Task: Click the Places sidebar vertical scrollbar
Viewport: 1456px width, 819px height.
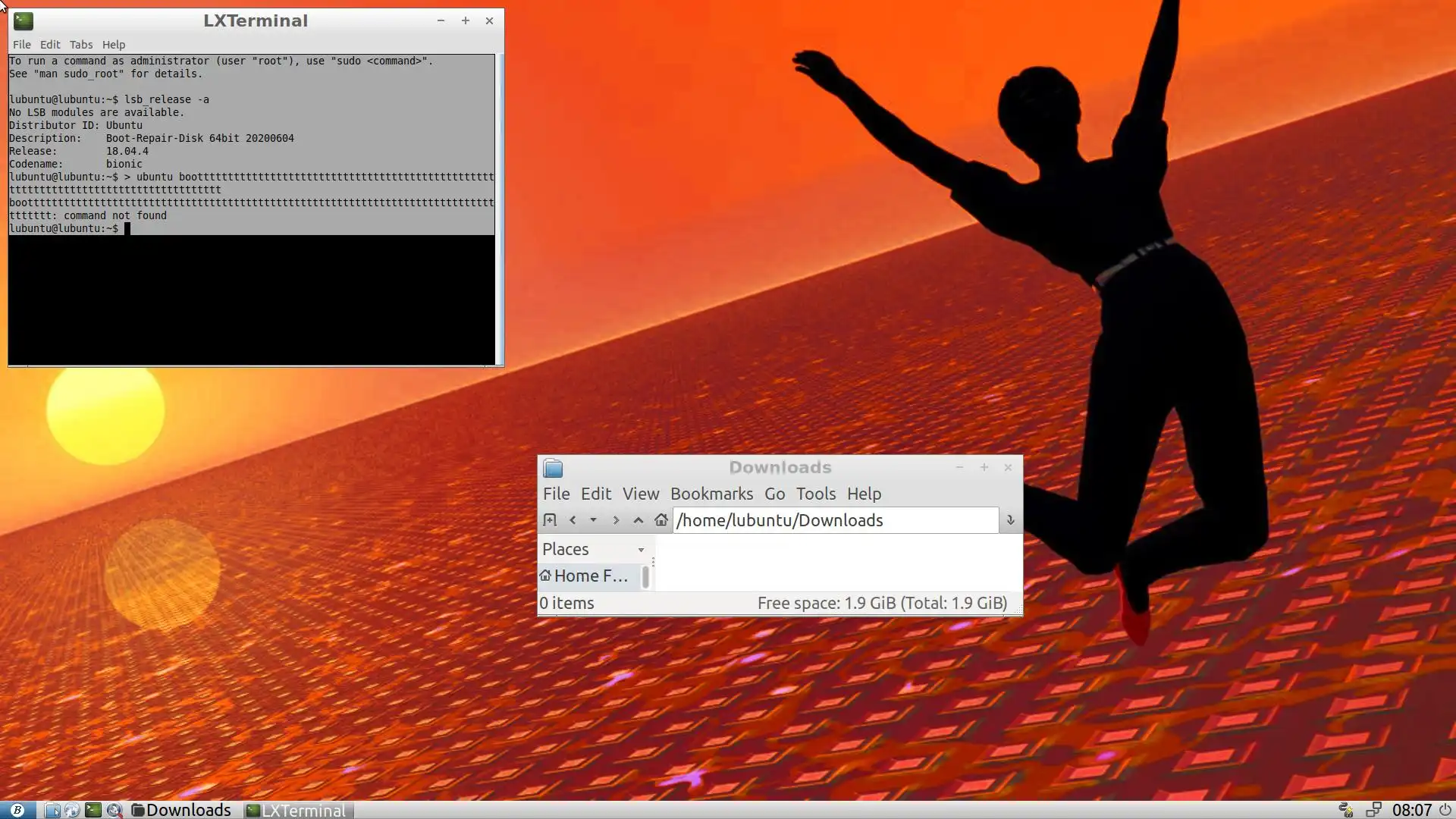Action: [x=645, y=577]
